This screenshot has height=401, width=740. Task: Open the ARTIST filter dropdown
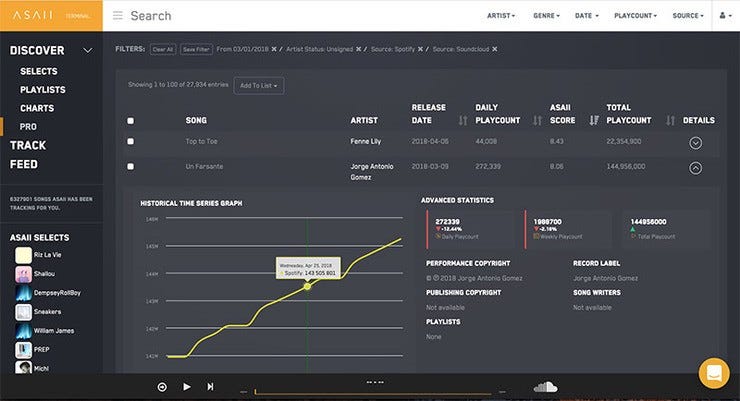pyautogui.click(x=501, y=16)
